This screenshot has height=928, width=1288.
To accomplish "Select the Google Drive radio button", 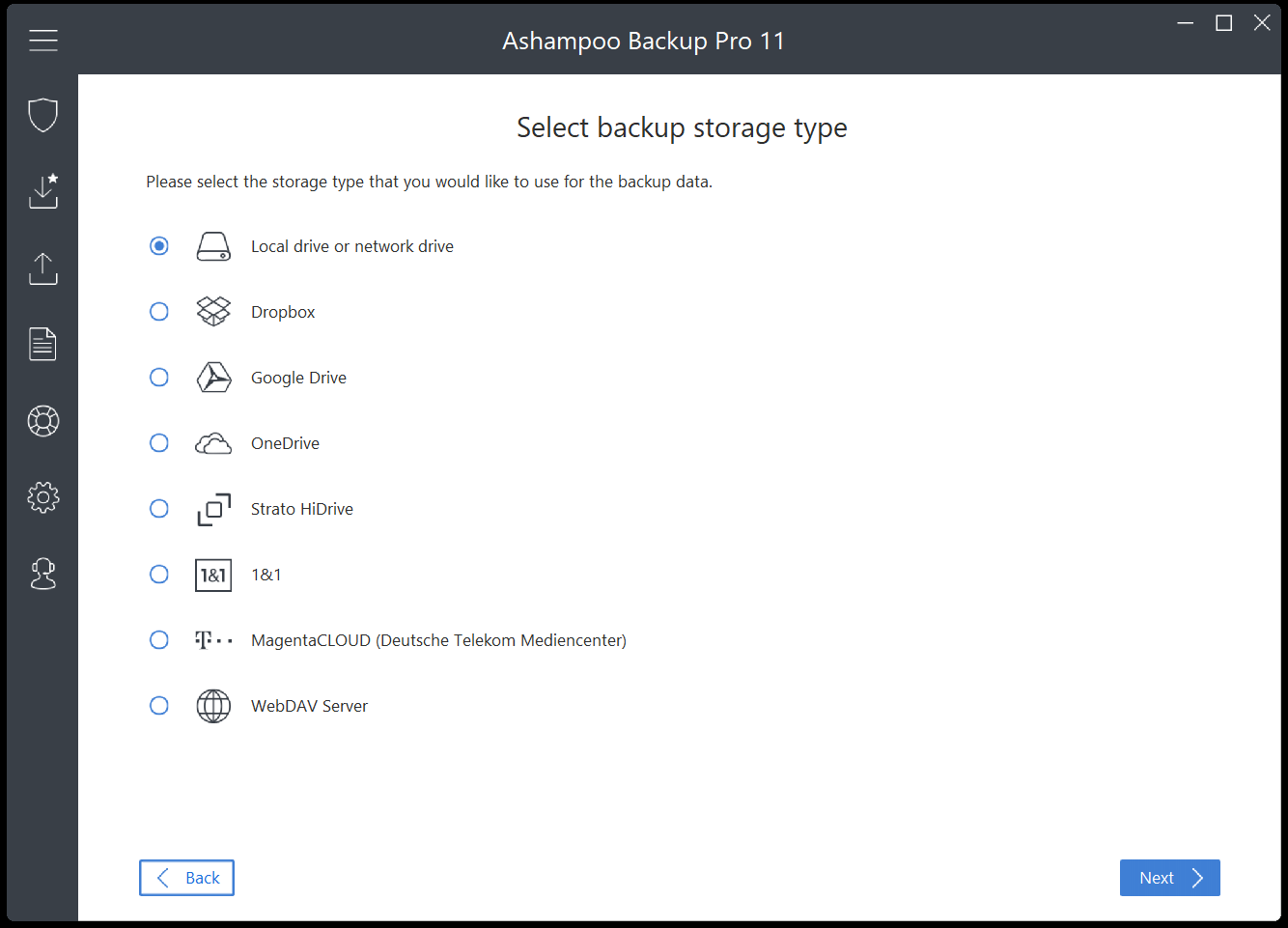I will pos(159,378).
